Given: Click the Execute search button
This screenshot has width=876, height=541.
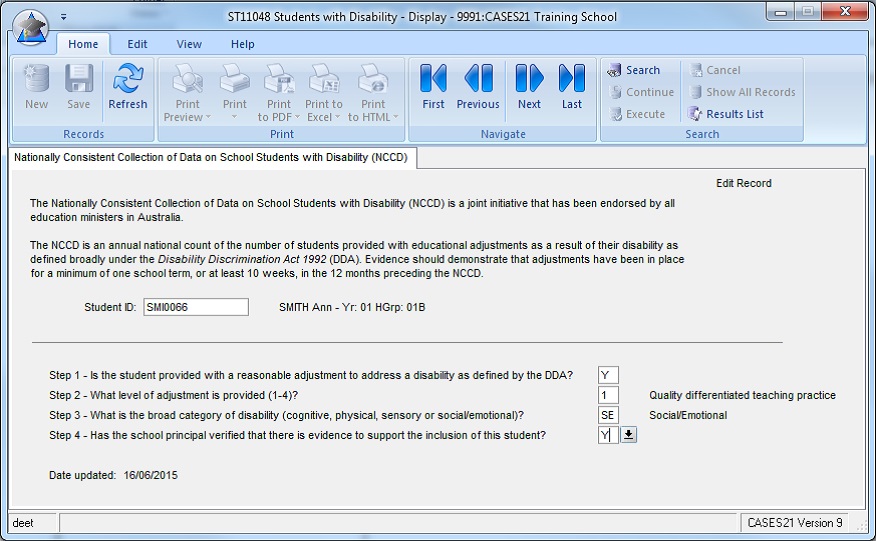Looking at the screenshot, I should click(x=636, y=114).
